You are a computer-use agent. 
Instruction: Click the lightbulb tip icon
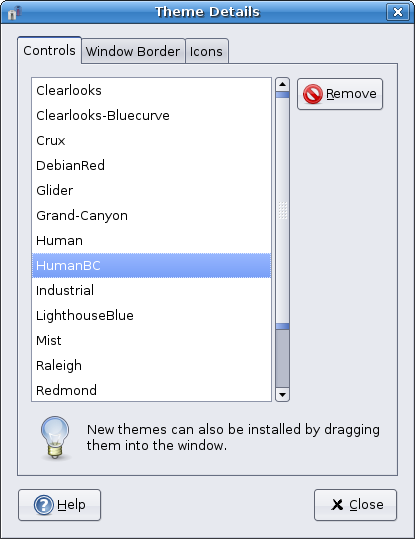(55, 437)
